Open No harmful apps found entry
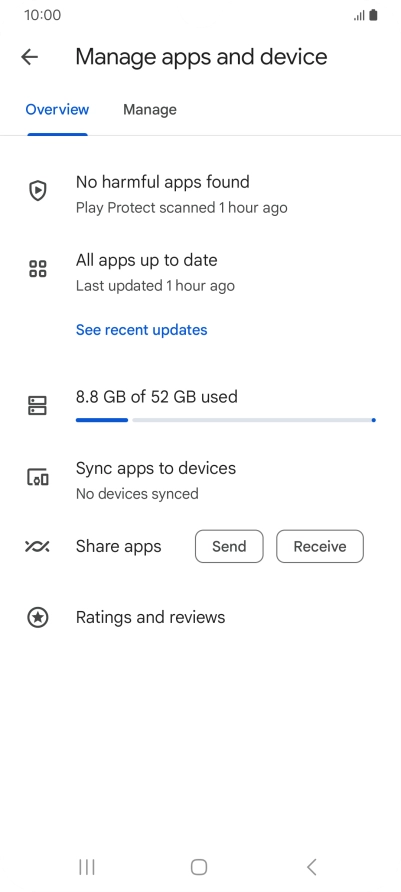This screenshot has height=892, width=401. tap(200, 194)
